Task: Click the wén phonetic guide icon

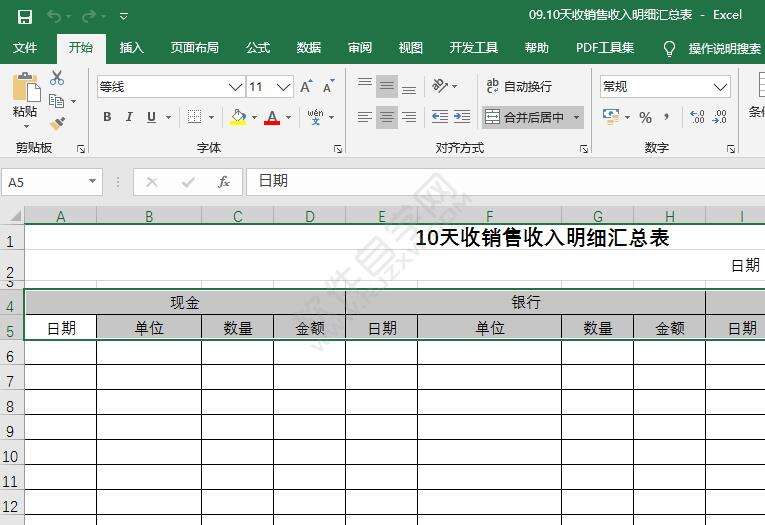Action: (x=315, y=117)
